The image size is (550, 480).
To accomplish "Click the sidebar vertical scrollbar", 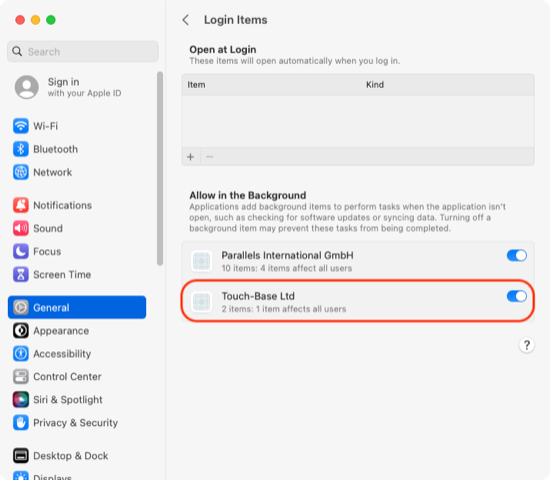I will pos(160,168).
